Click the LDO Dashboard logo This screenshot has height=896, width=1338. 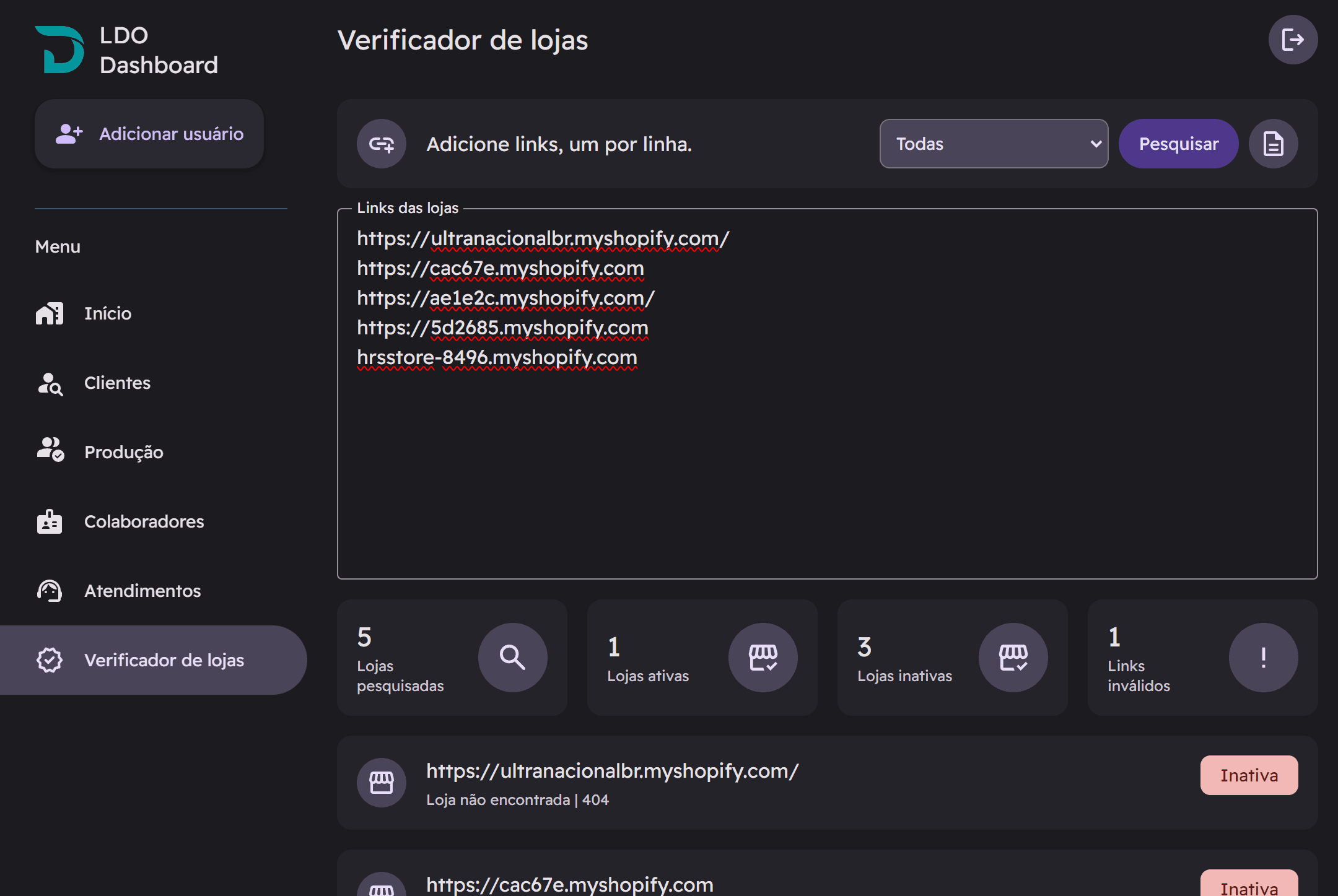point(60,50)
